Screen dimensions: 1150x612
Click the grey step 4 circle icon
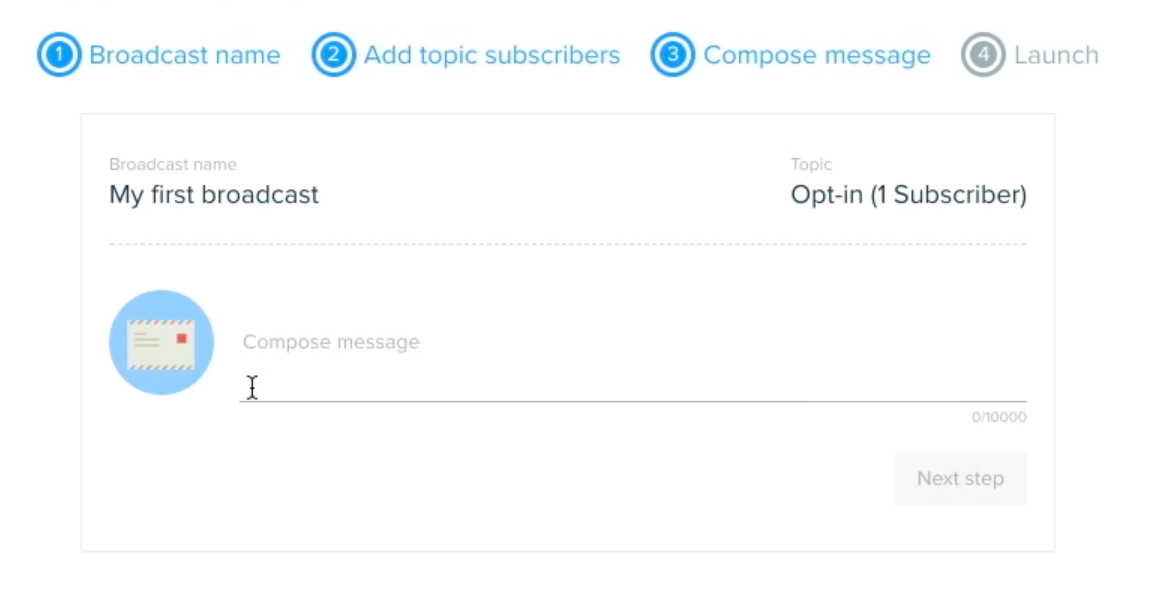pos(984,54)
